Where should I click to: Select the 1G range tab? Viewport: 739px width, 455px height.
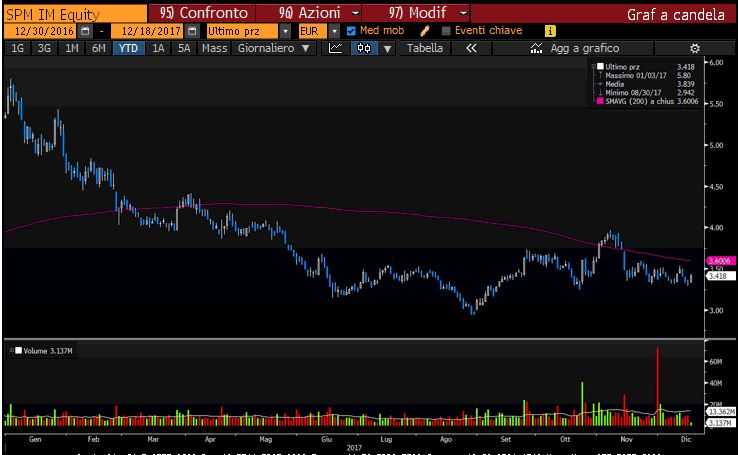point(17,48)
